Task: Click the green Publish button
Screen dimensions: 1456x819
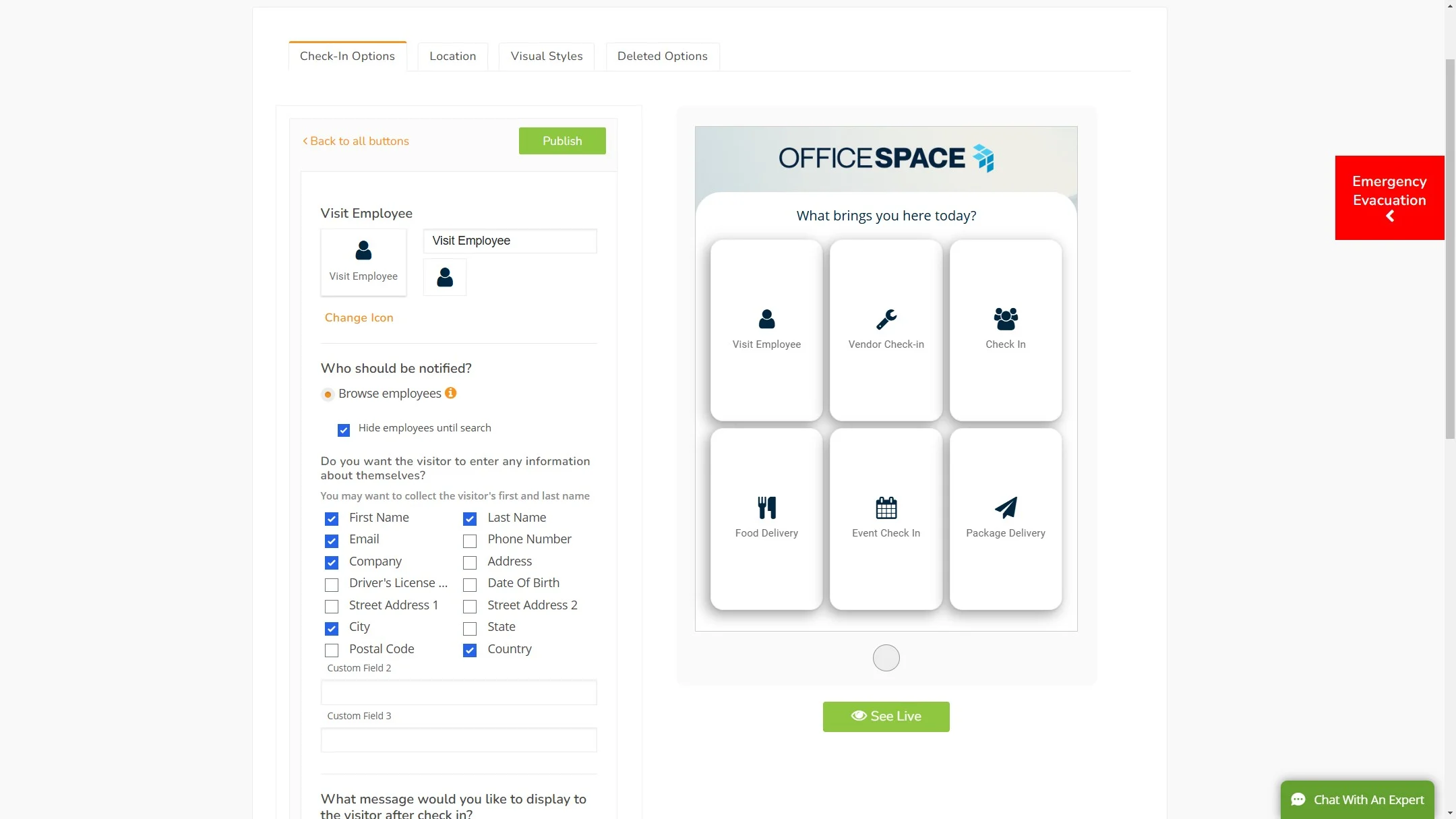Action: (562, 141)
